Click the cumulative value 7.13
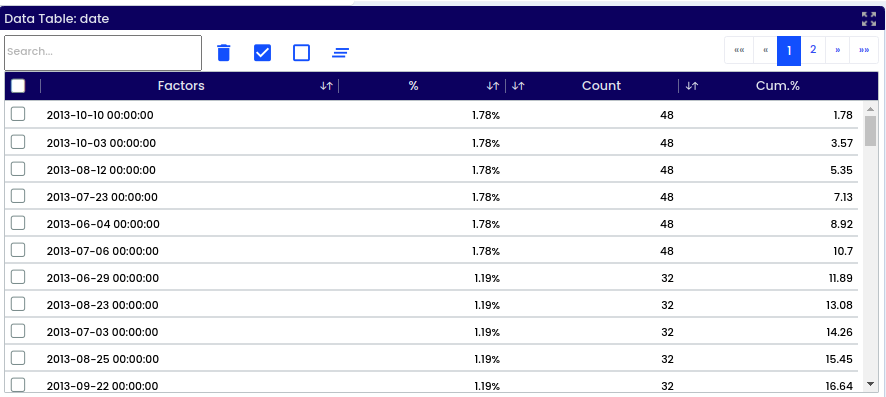The height and width of the screenshot is (397, 886). coord(842,197)
